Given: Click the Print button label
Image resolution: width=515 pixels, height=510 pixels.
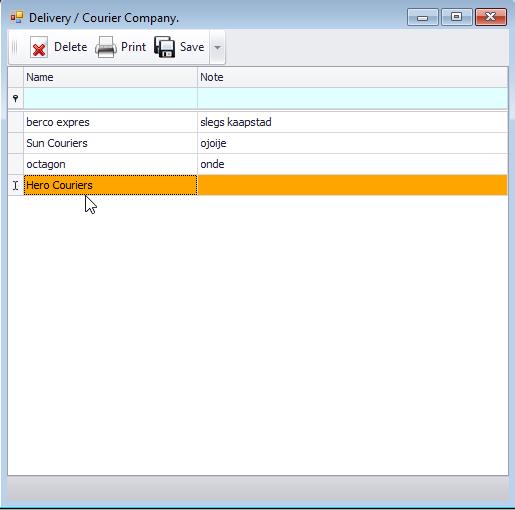Looking at the screenshot, I should [x=133, y=47].
